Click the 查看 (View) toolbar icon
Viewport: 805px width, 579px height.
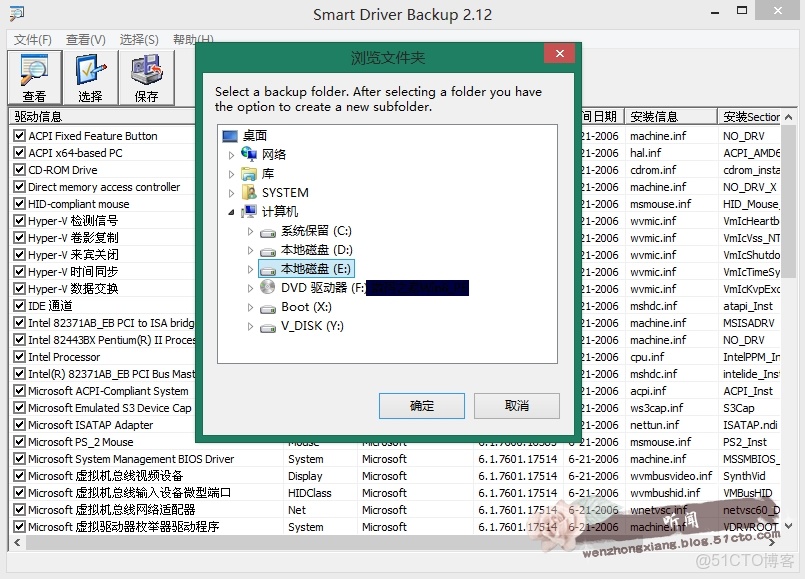(x=35, y=77)
